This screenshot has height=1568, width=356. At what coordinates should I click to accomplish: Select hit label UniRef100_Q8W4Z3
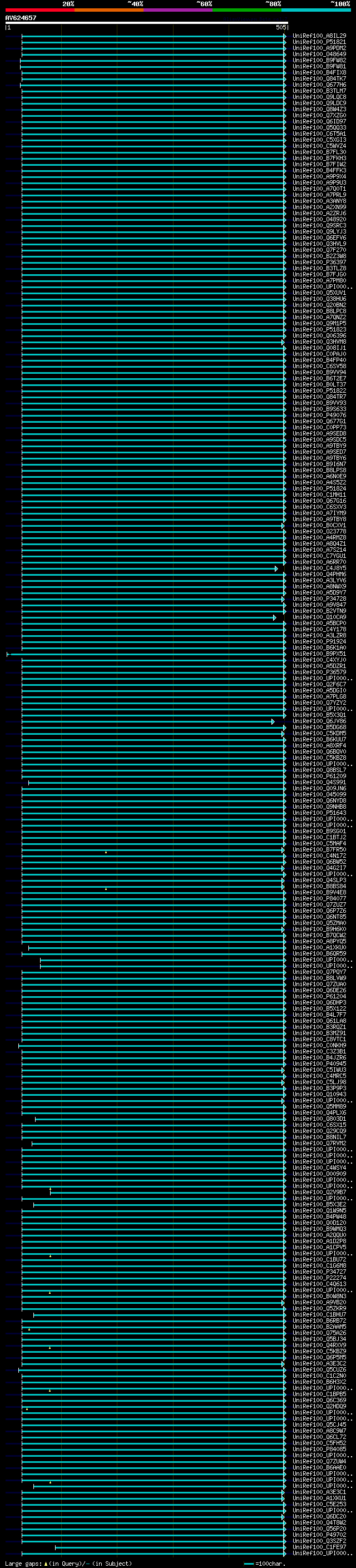tap(319, 110)
